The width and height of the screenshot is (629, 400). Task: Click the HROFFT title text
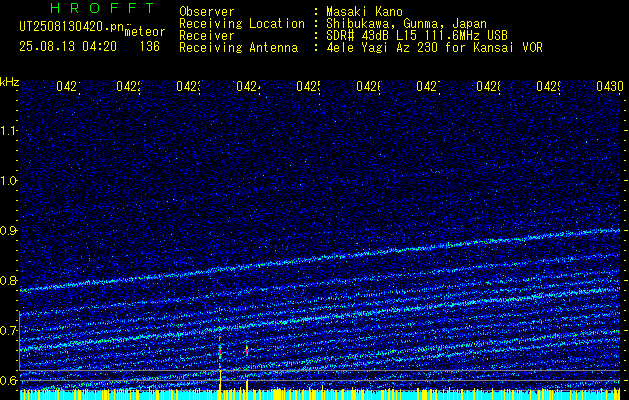pos(103,8)
